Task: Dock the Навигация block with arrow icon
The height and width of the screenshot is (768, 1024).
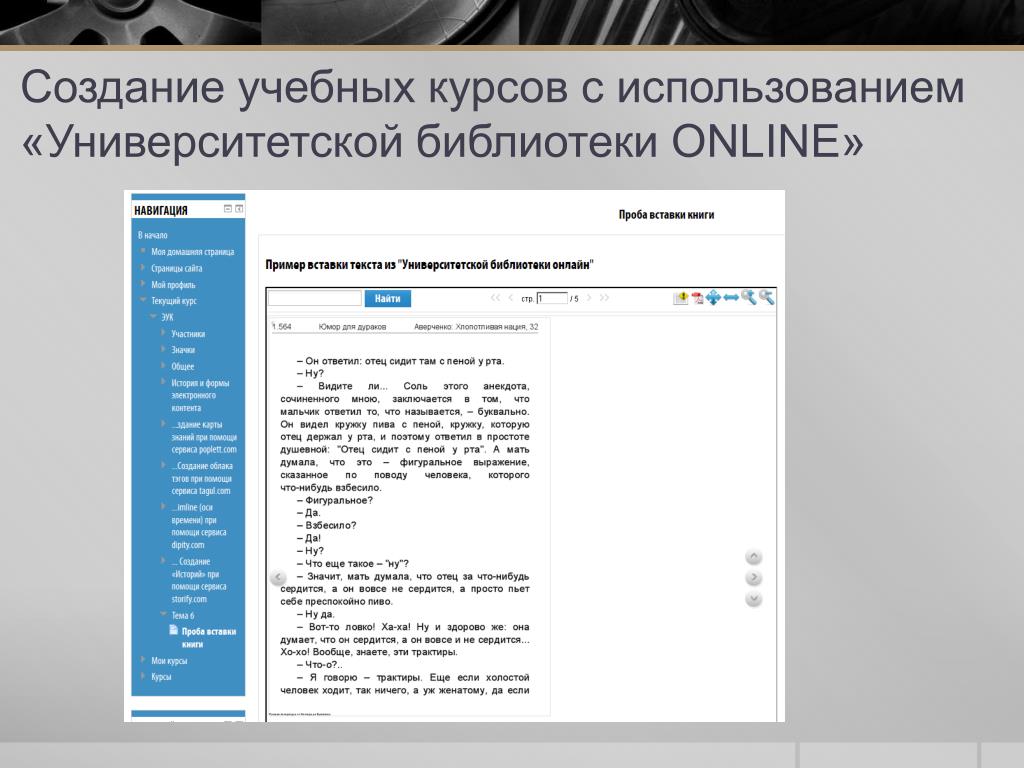Action: 239,209
